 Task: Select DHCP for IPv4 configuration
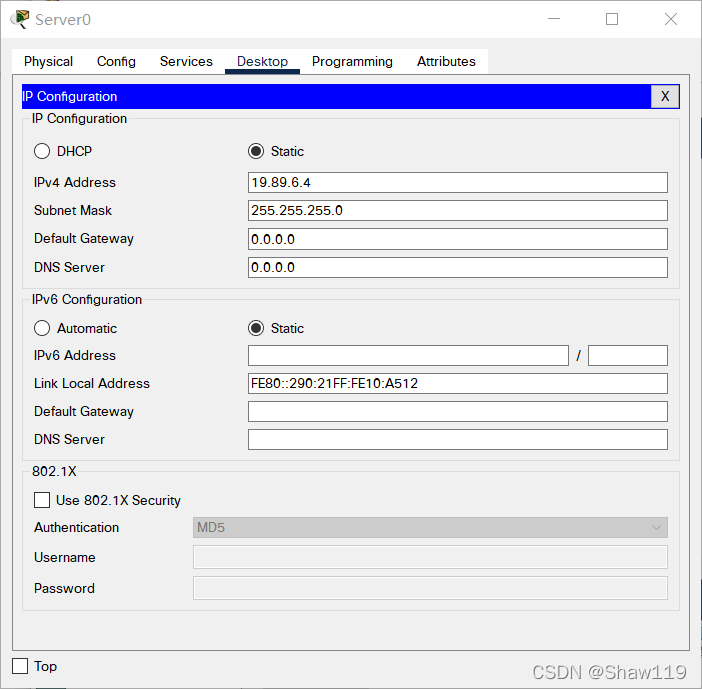coord(42,152)
